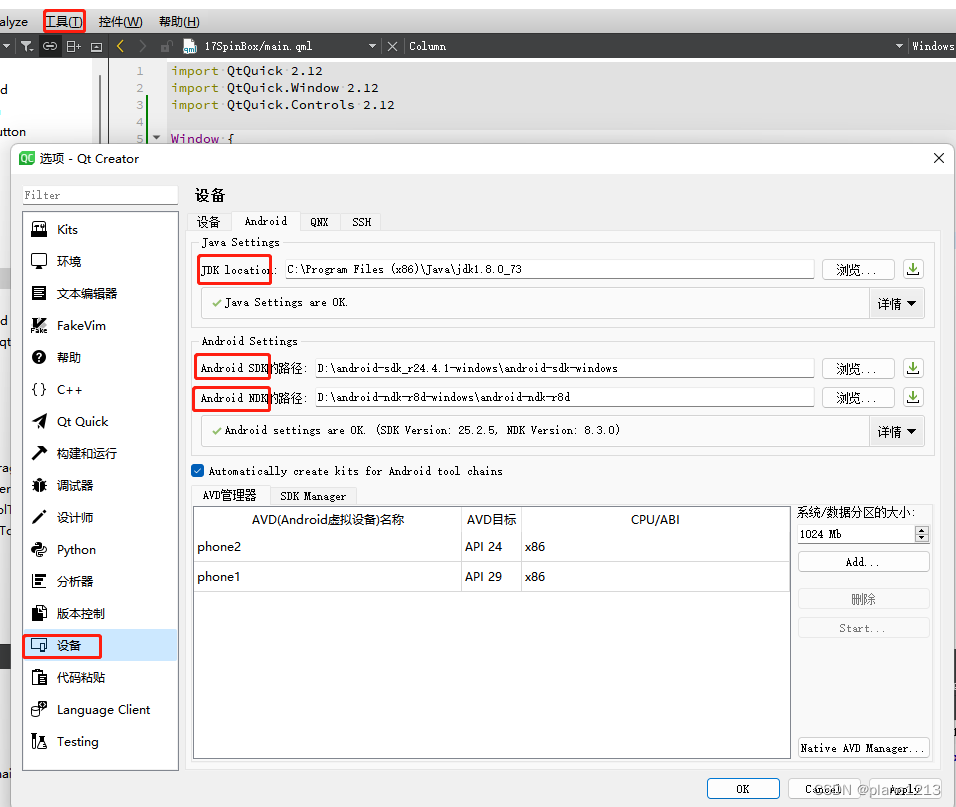
Task: Click the link-with-editor icon in toolbar
Action: 50,46
